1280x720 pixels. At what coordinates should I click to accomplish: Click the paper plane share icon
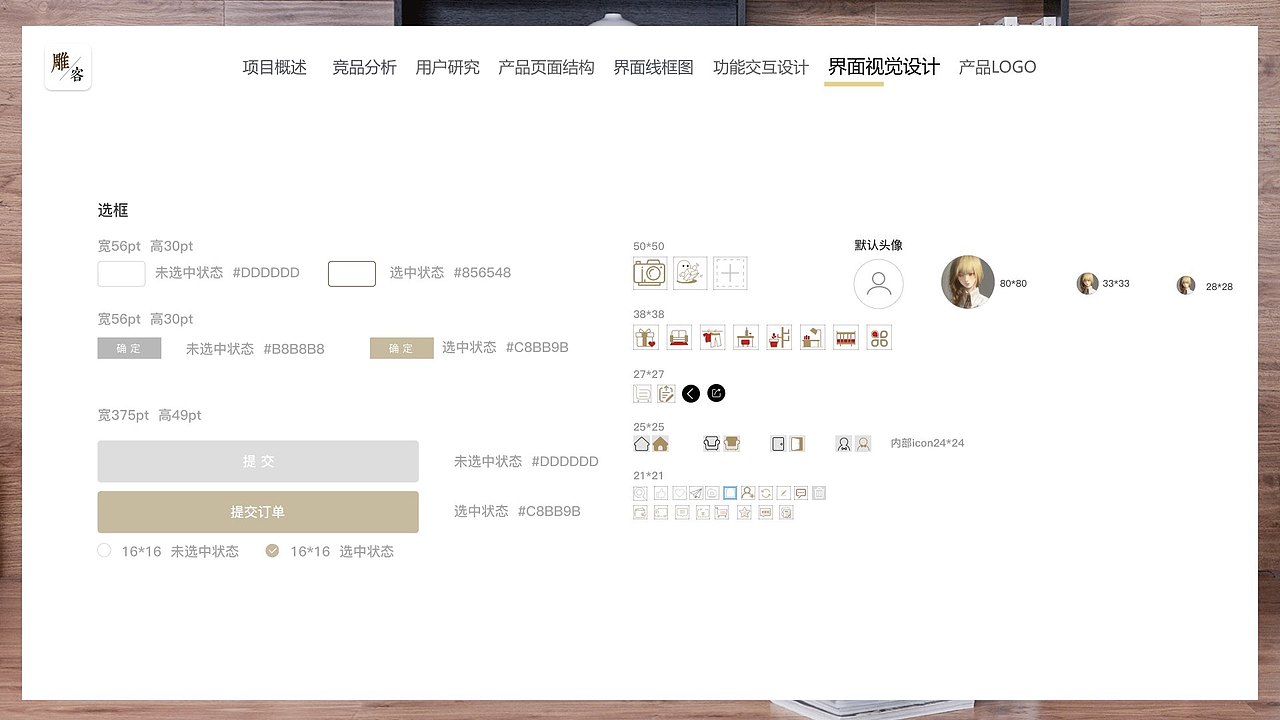tap(696, 492)
